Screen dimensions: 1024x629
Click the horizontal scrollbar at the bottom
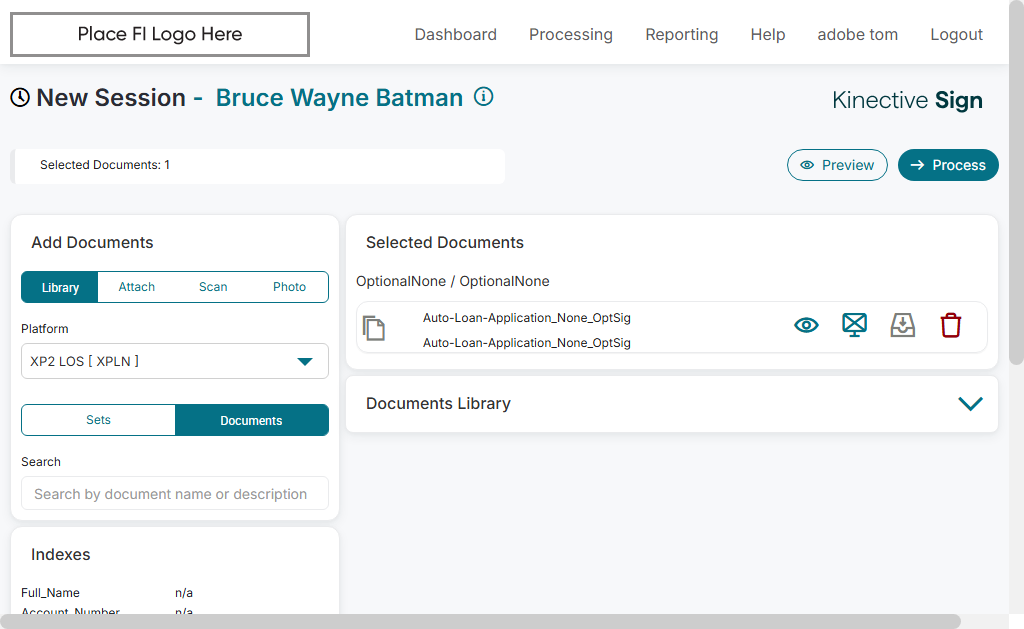[480, 621]
